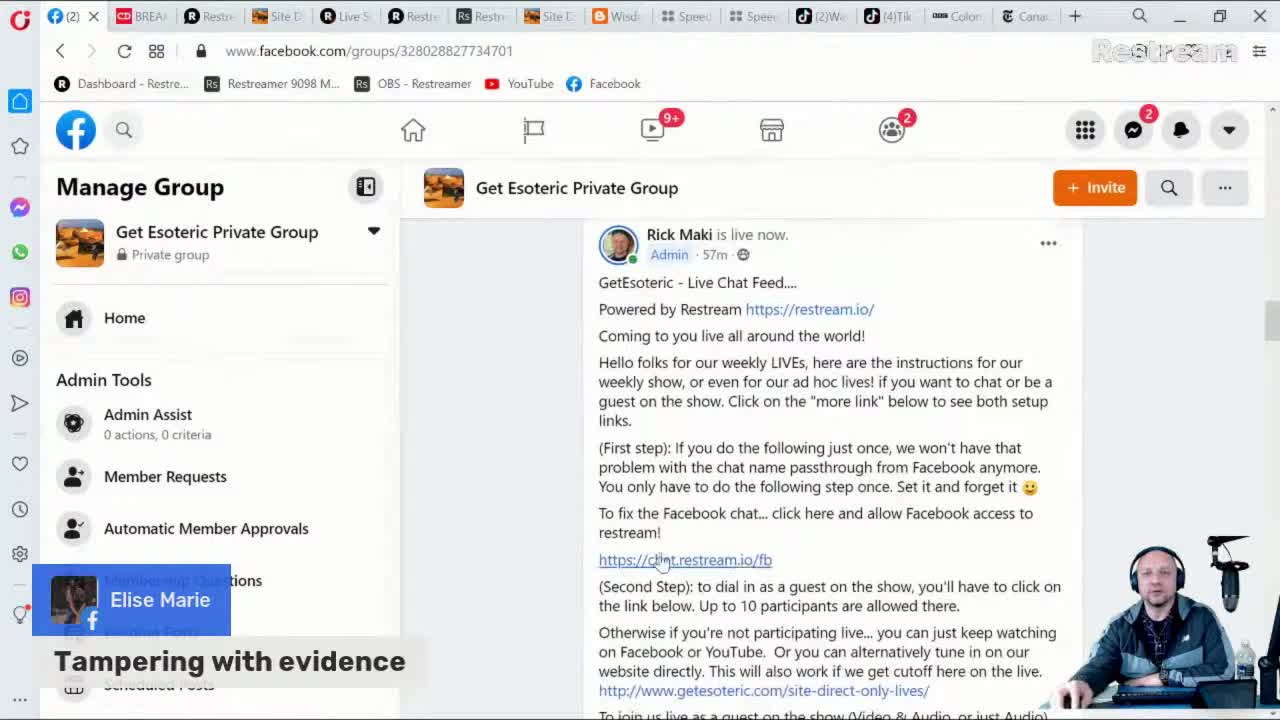The width and height of the screenshot is (1280, 720).
Task: Open sidebar settings gear
Action: [x=20, y=554]
